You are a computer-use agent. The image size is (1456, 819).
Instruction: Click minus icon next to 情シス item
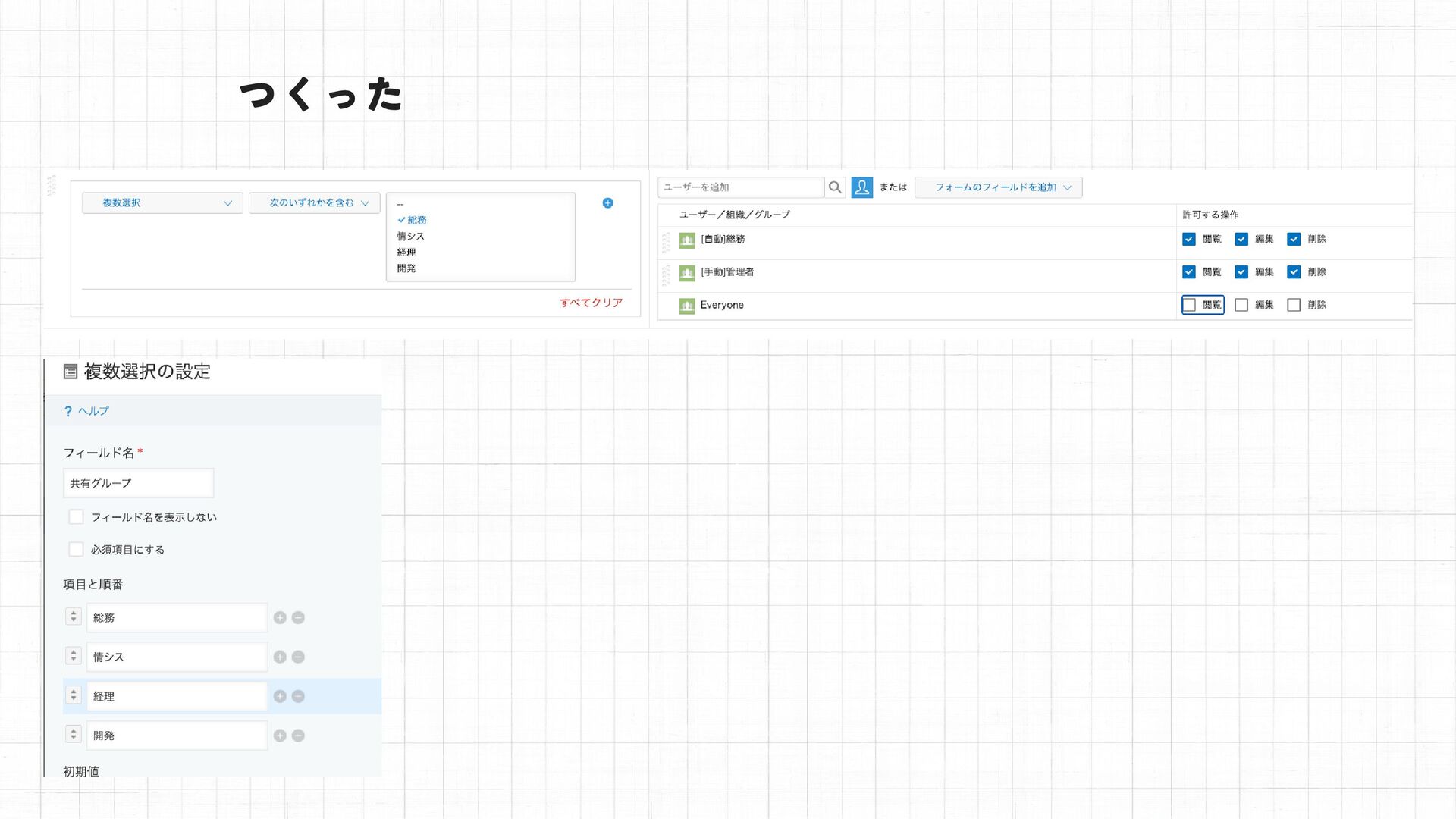point(298,657)
